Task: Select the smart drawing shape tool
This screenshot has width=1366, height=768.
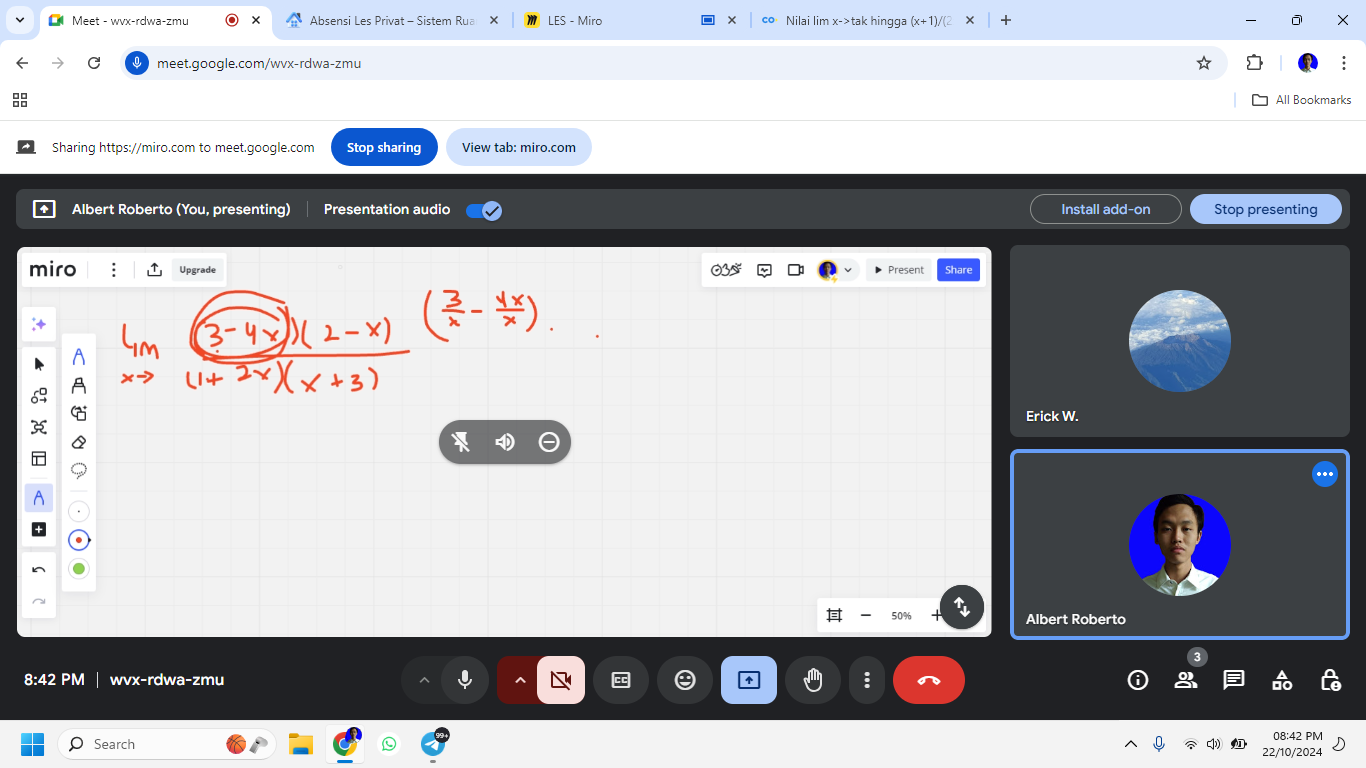Action: pyautogui.click(x=79, y=413)
